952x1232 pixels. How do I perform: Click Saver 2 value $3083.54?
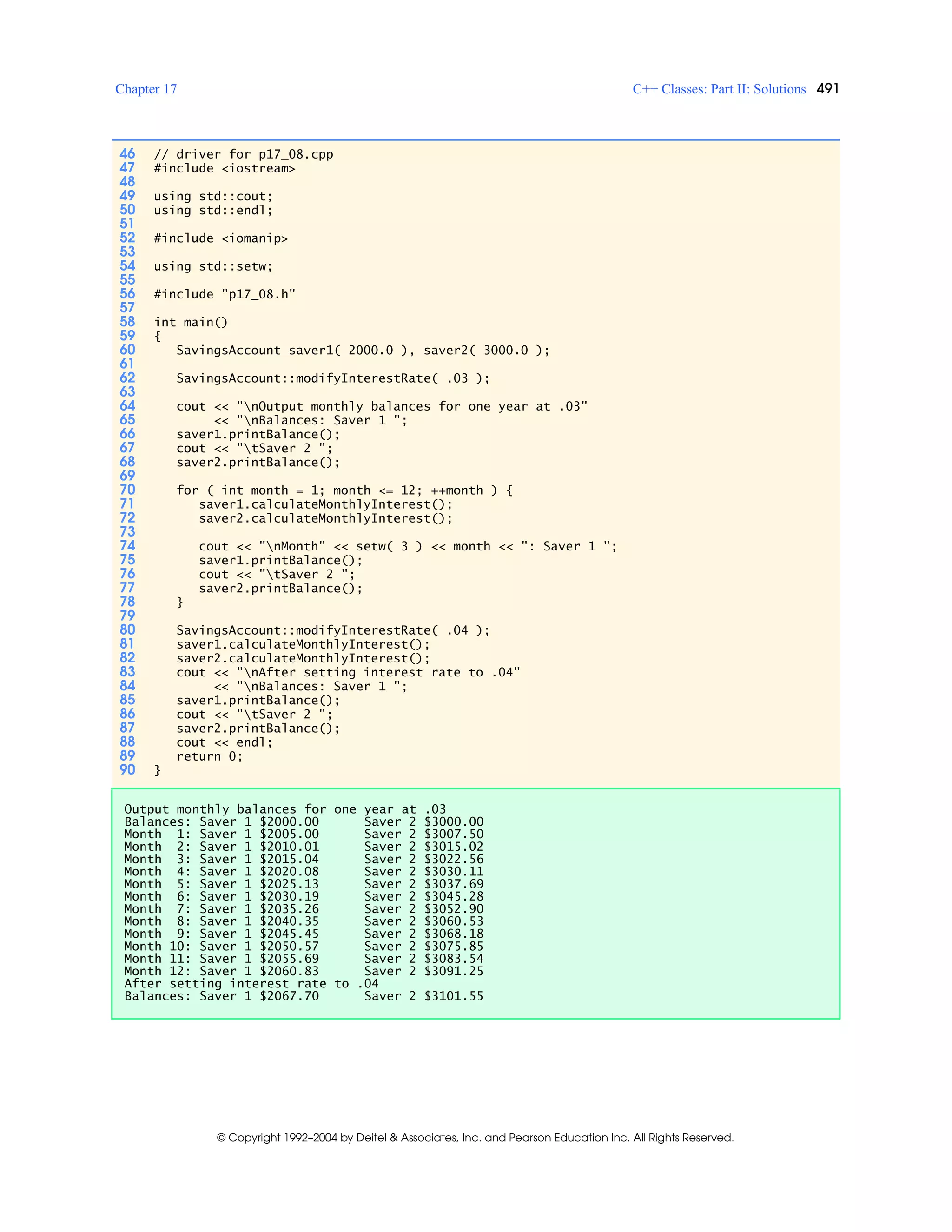click(x=454, y=959)
